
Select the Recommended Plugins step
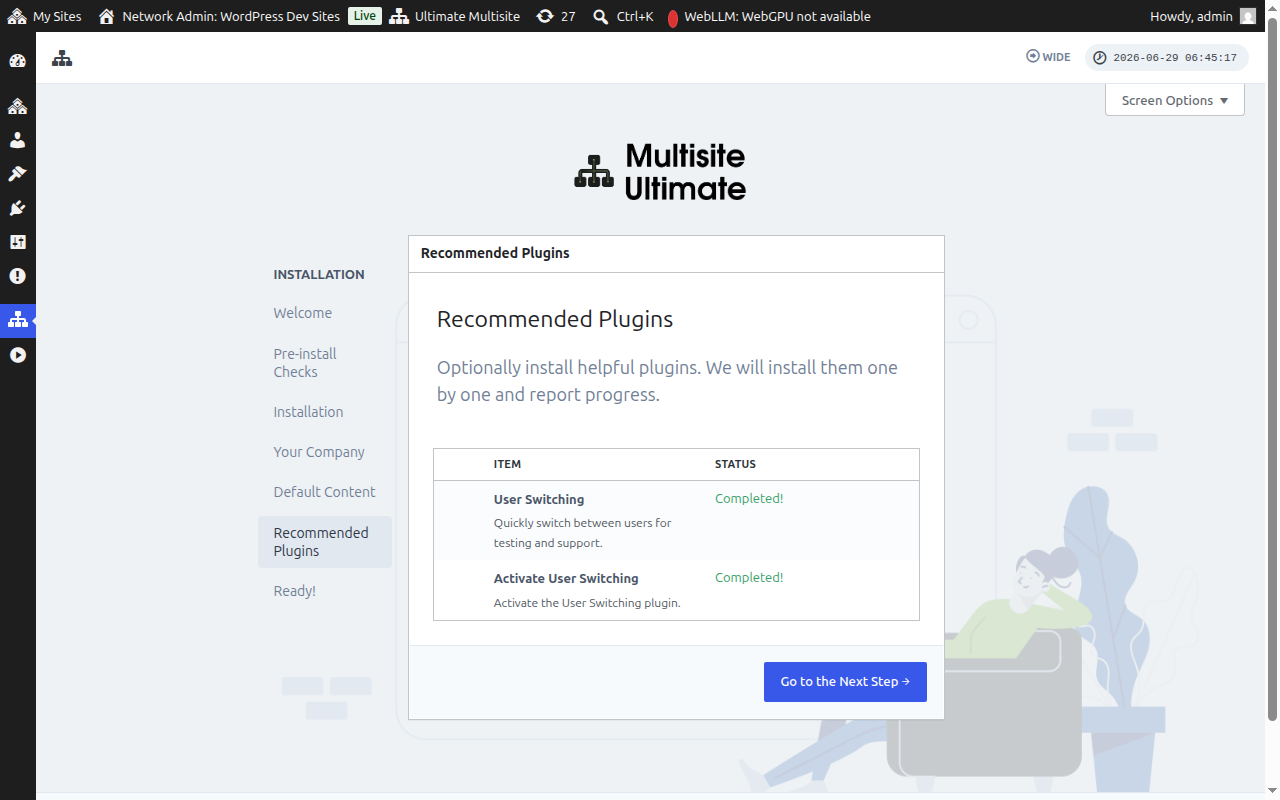325,542
